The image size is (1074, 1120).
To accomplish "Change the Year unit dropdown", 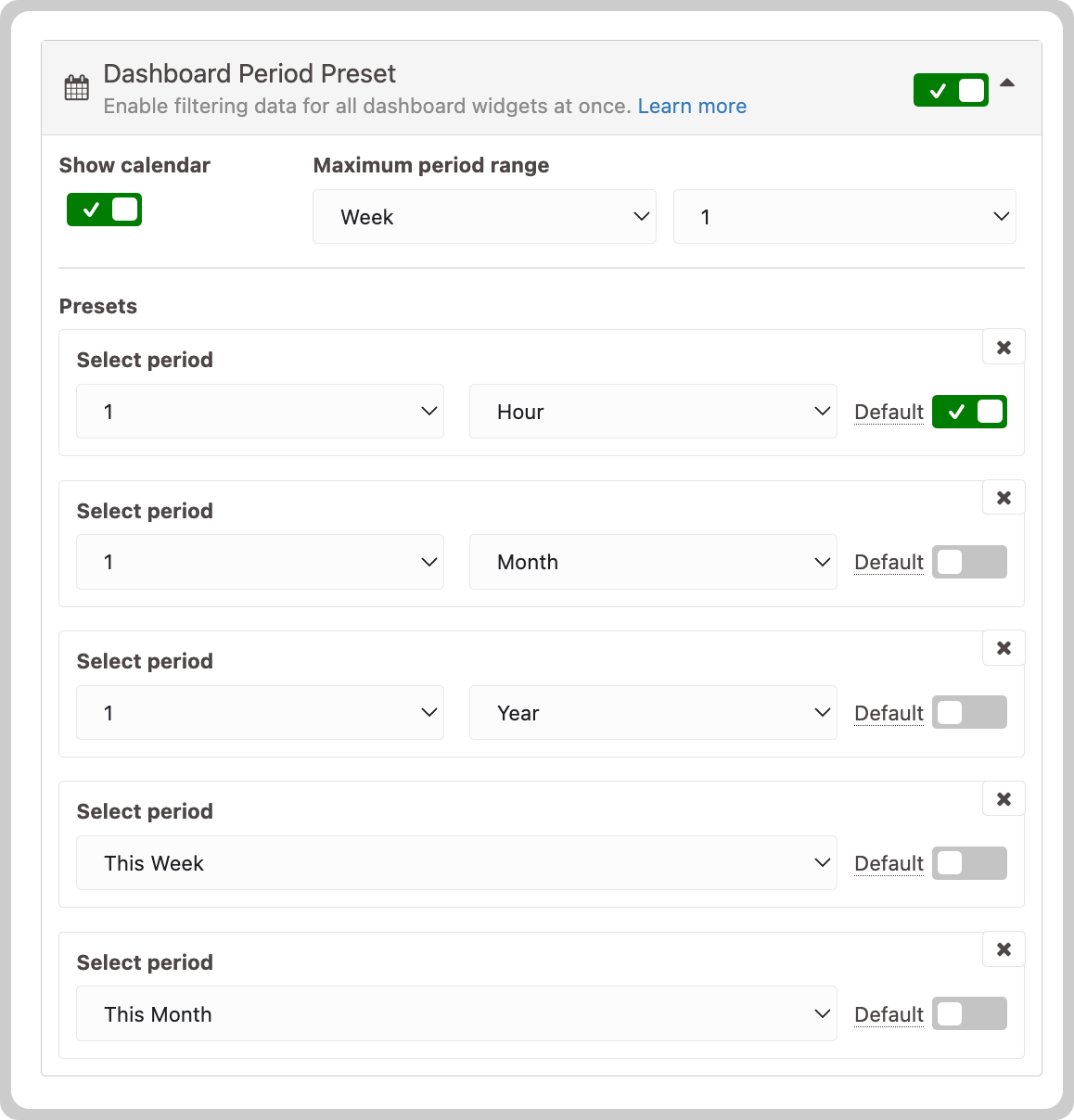I will [653, 713].
